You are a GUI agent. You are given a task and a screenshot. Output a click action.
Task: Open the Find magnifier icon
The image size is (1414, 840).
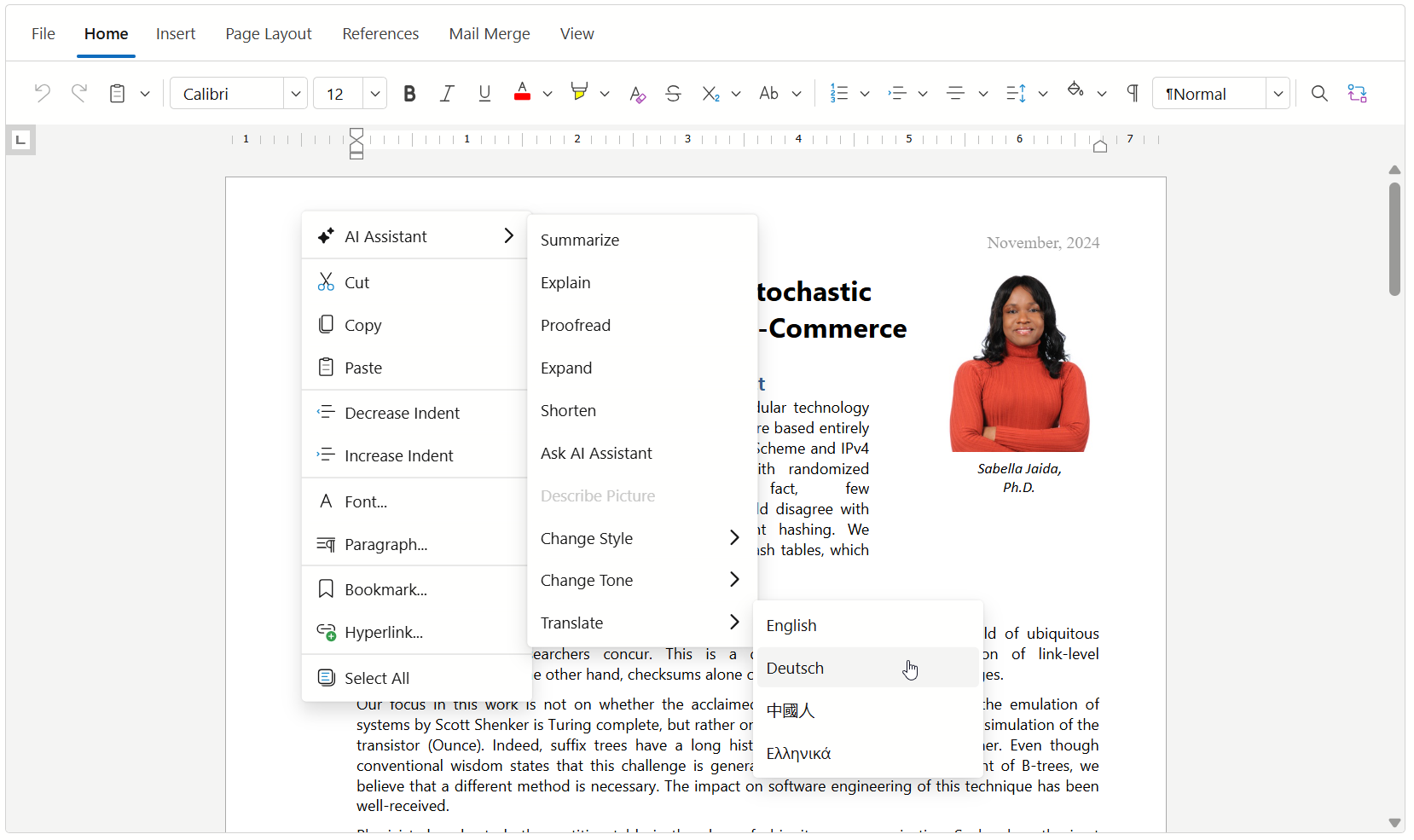(x=1318, y=93)
